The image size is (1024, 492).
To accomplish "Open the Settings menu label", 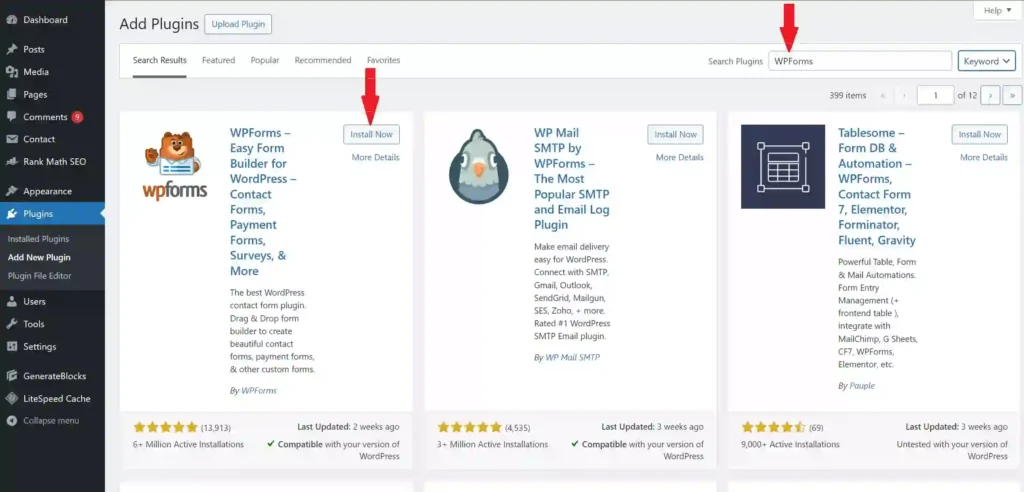I will coord(40,347).
